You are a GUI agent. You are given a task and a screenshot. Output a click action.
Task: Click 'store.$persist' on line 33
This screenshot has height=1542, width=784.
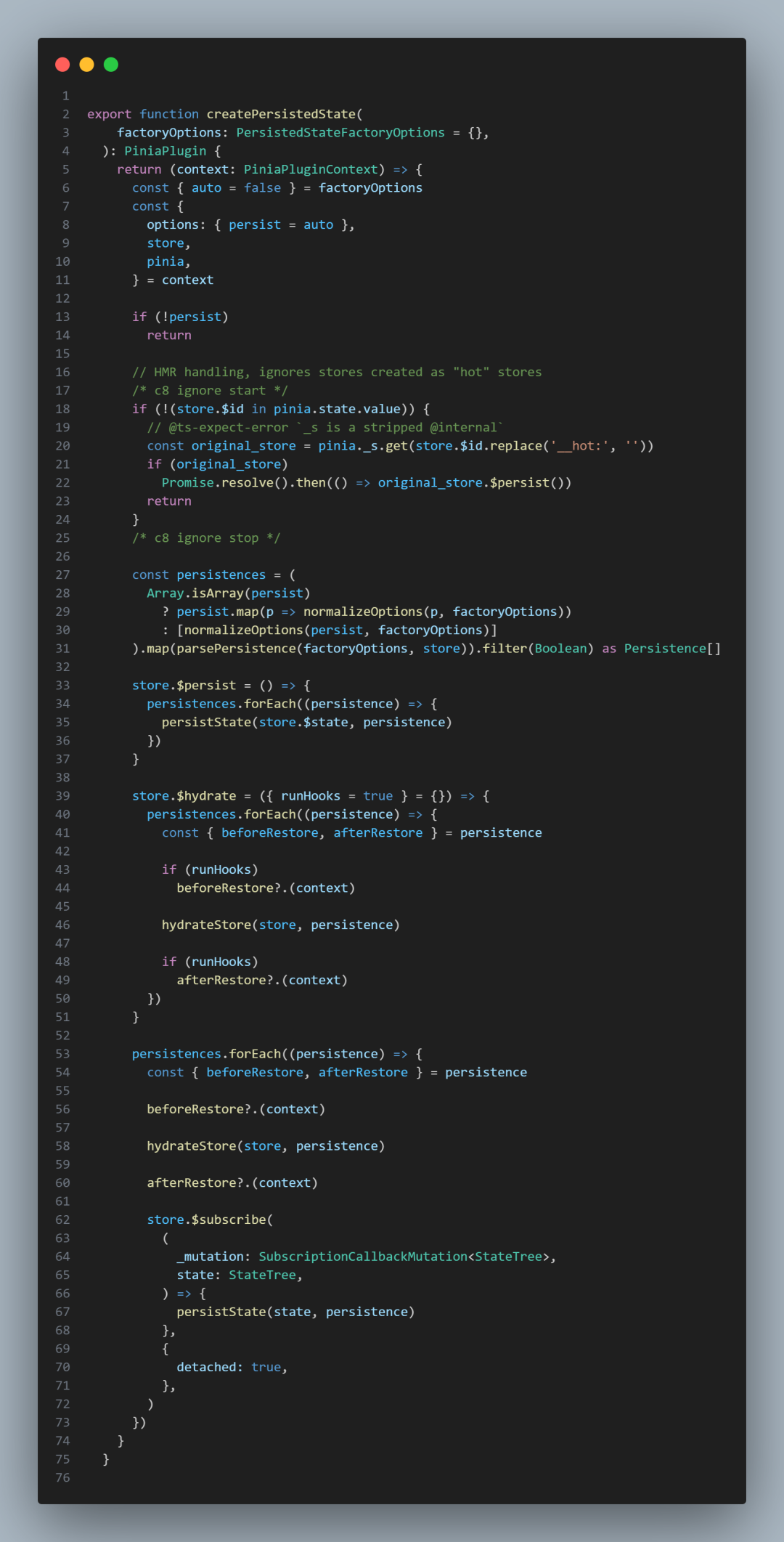tap(184, 686)
